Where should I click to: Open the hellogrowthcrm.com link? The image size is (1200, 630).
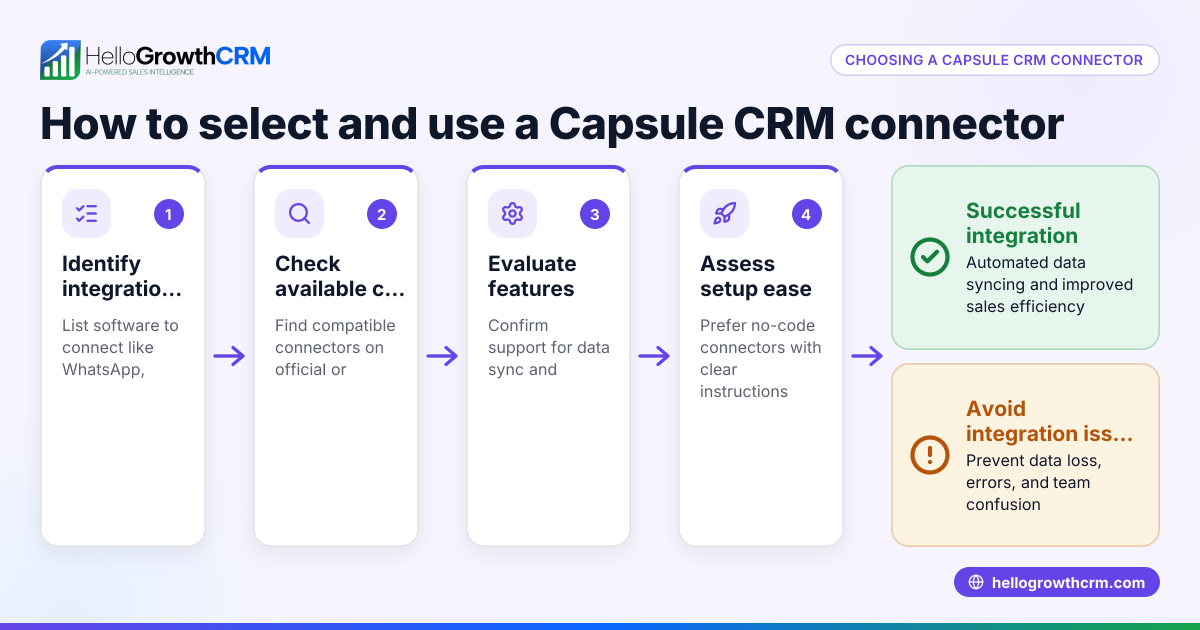pos(1057,583)
